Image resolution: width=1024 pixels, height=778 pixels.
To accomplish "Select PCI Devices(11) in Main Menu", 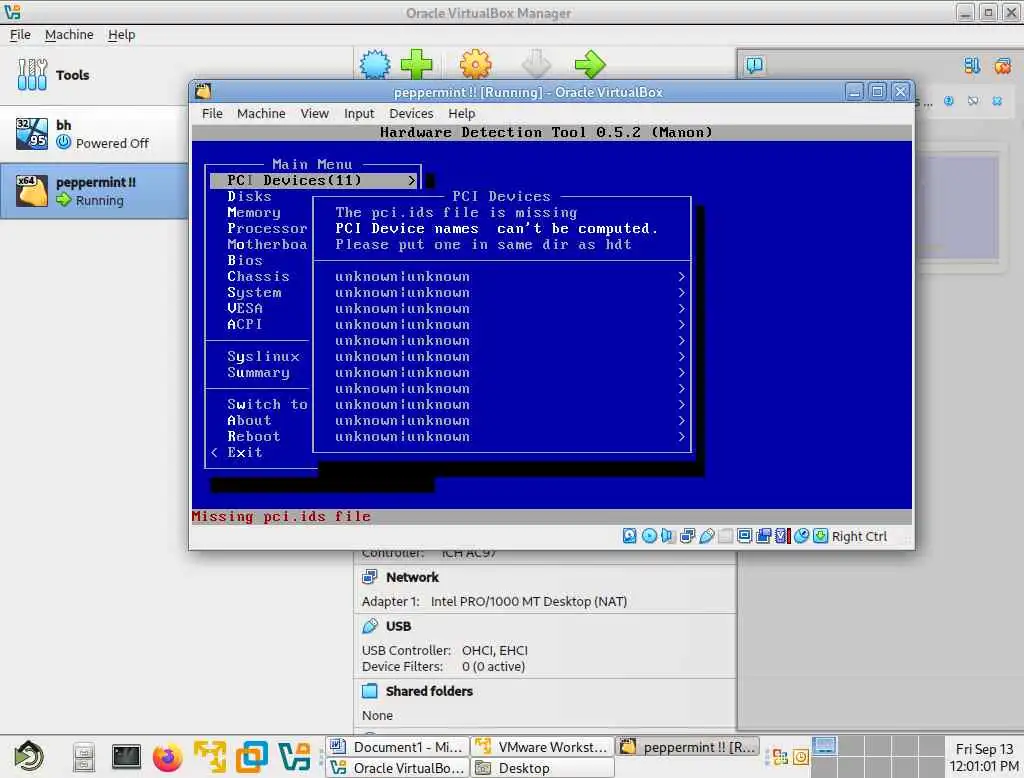I will coord(313,180).
